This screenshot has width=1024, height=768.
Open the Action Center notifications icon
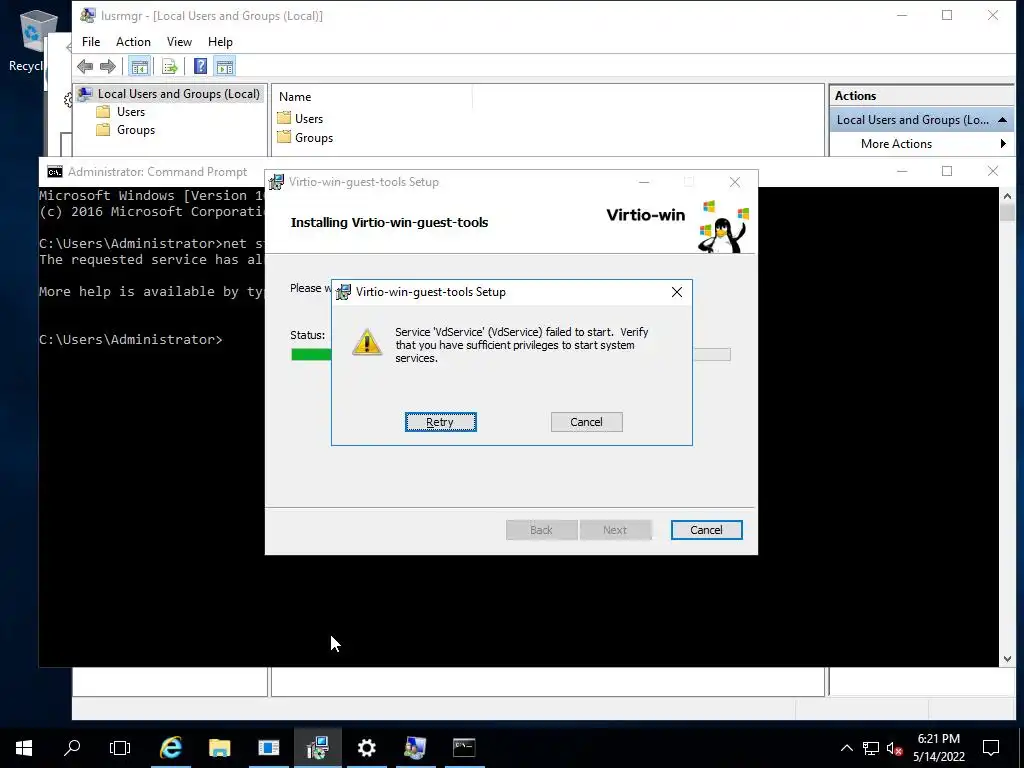pyautogui.click(x=991, y=748)
